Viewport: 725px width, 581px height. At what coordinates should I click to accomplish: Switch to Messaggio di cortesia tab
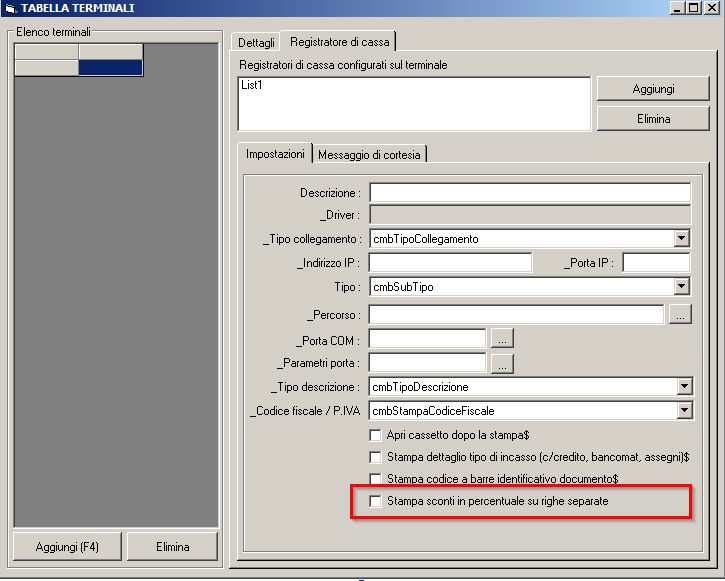[369, 155]
